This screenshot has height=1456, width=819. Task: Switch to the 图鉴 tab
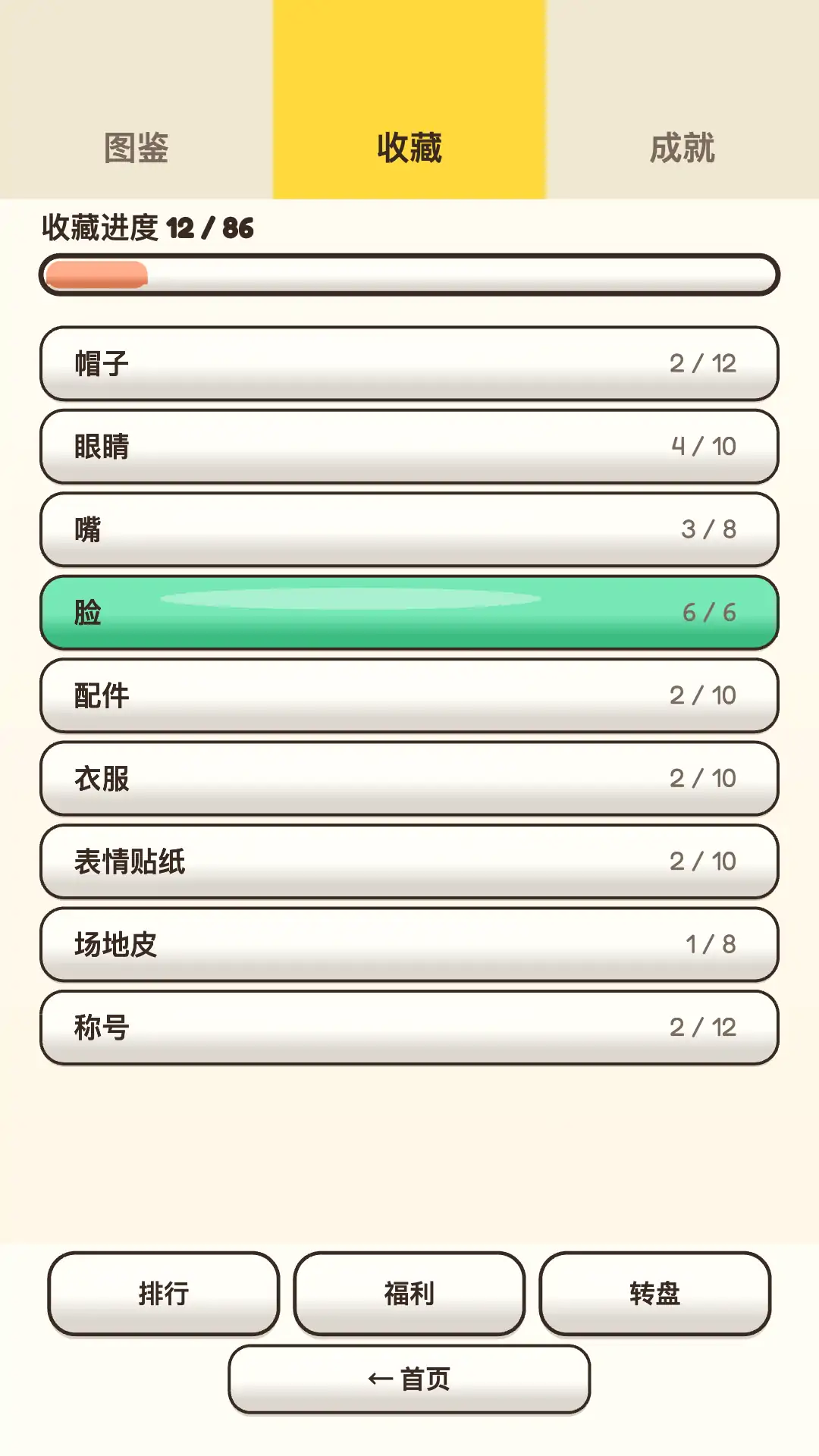pos(136,99)
